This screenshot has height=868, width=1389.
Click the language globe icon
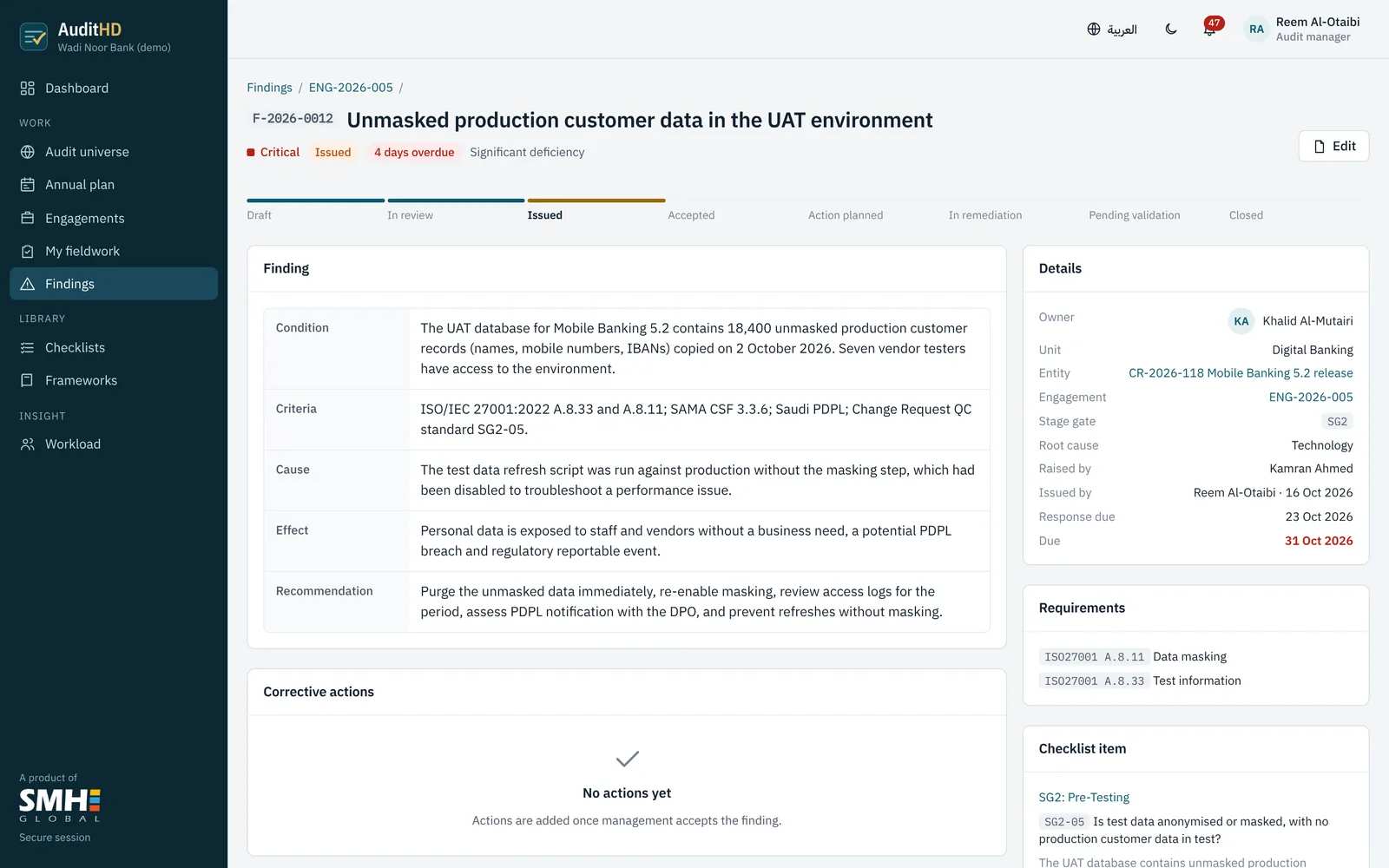[1094, 30]
